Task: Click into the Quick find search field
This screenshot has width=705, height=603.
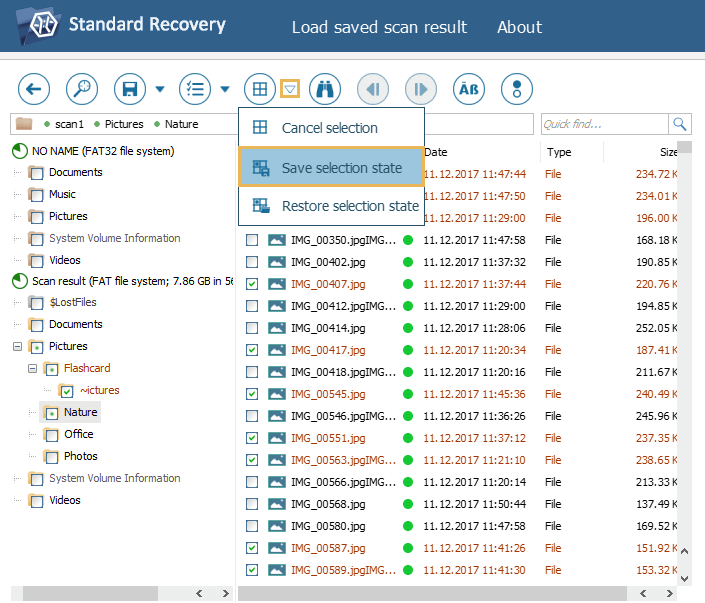Action: pos(604,124)
